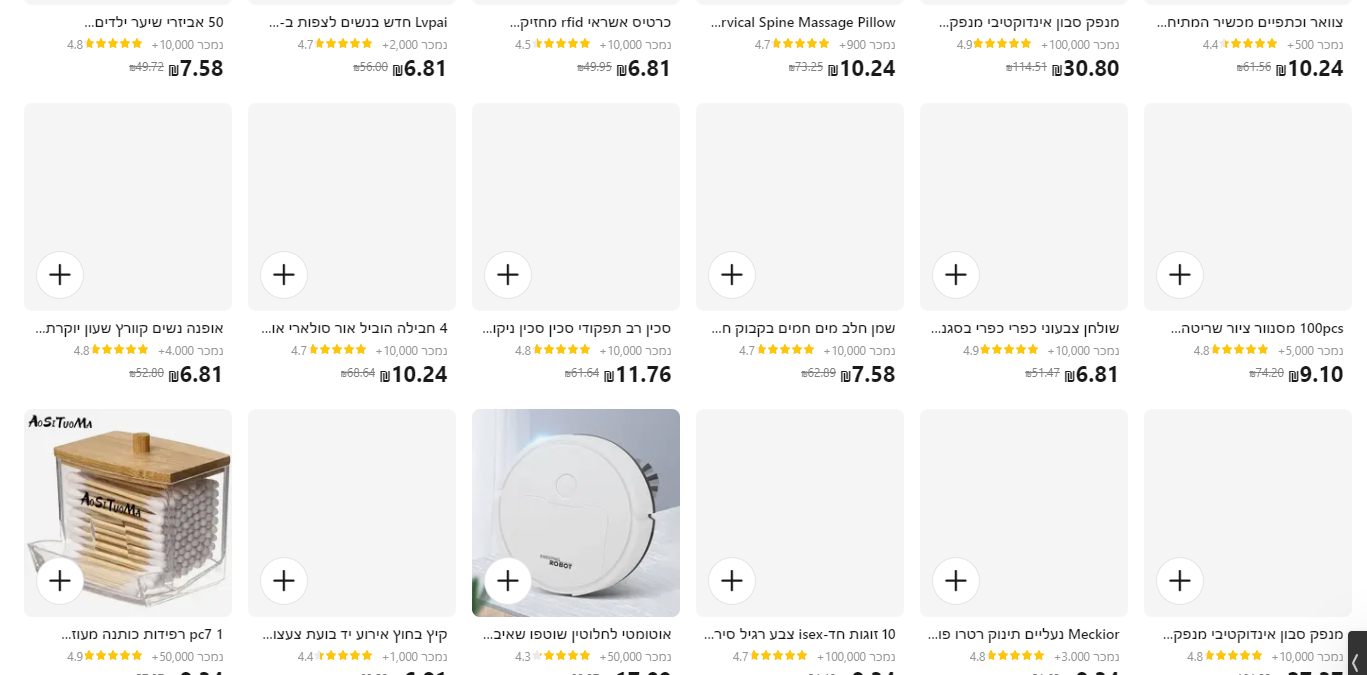1367x675 pixels.
Task: Open the Lvpai women's watch product title
Action: (x=358, y=22)
